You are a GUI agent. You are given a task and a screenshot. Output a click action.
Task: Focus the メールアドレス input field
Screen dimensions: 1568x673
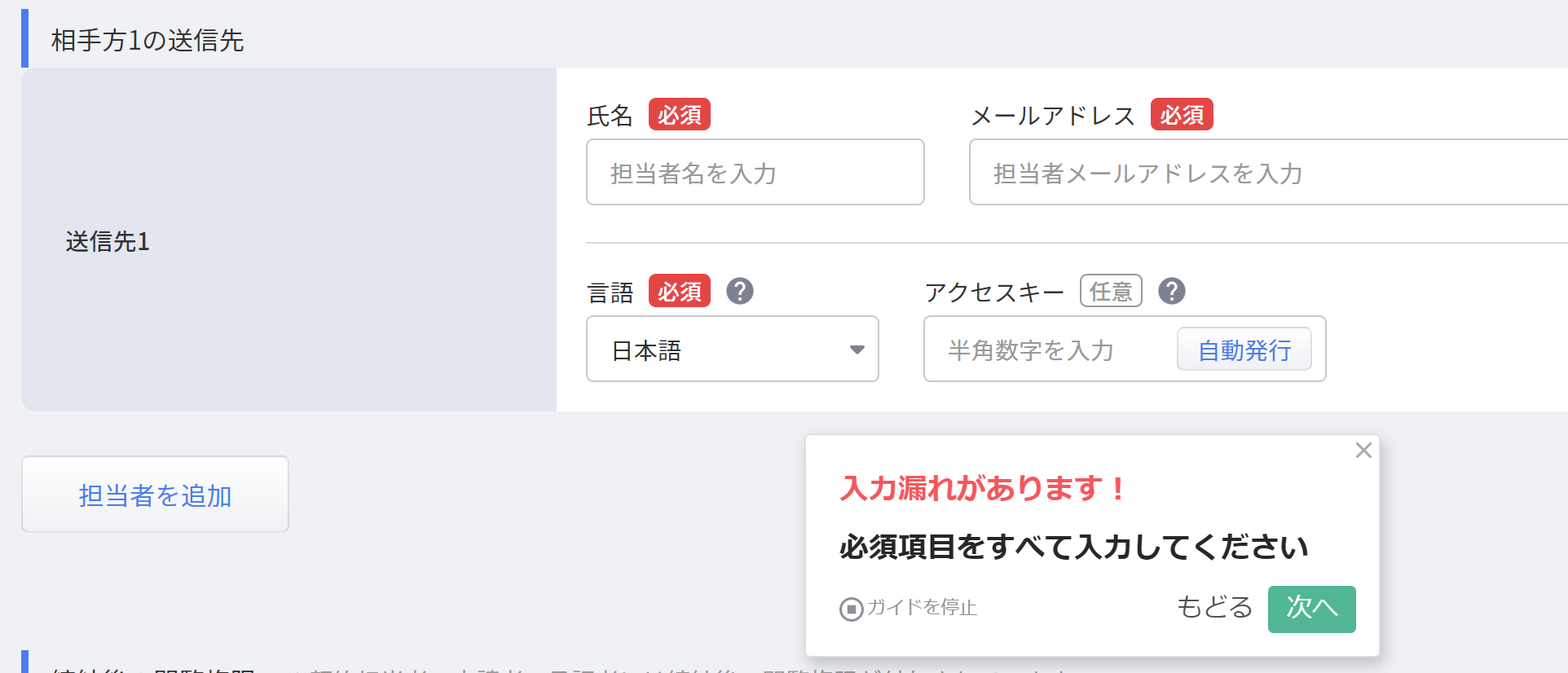click(1267, 173)
